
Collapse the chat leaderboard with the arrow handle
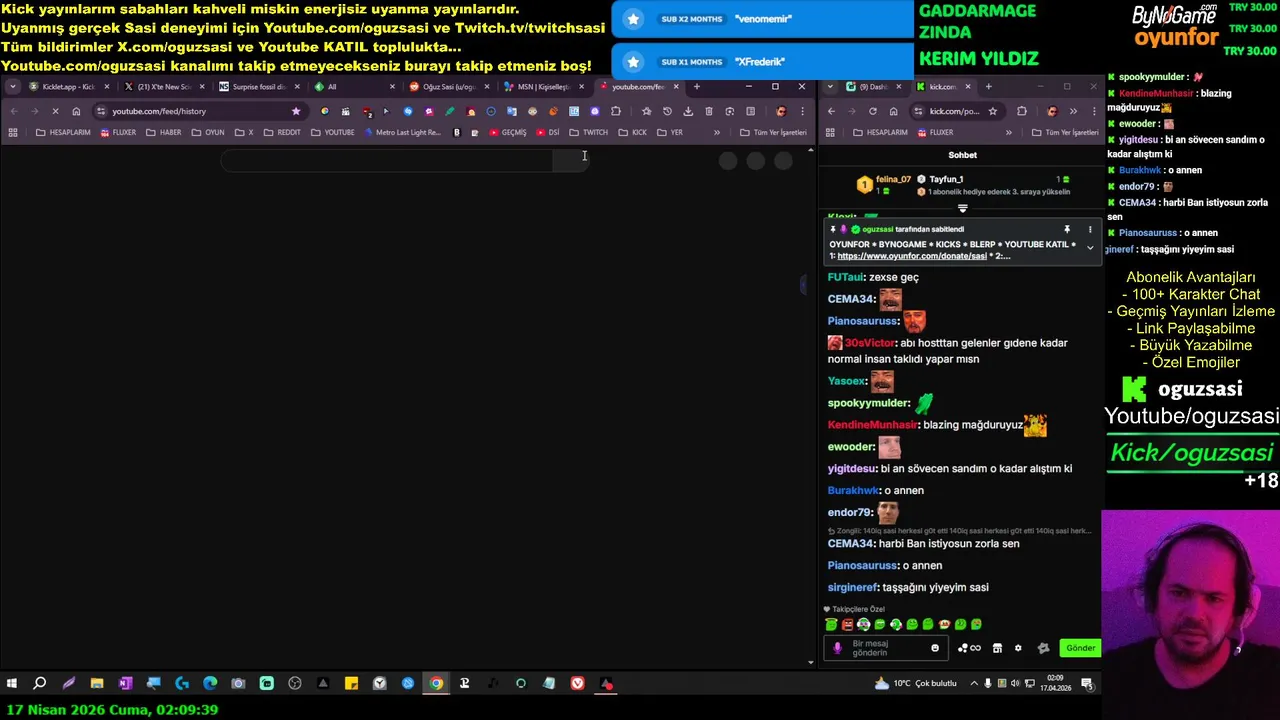(963, 209)
